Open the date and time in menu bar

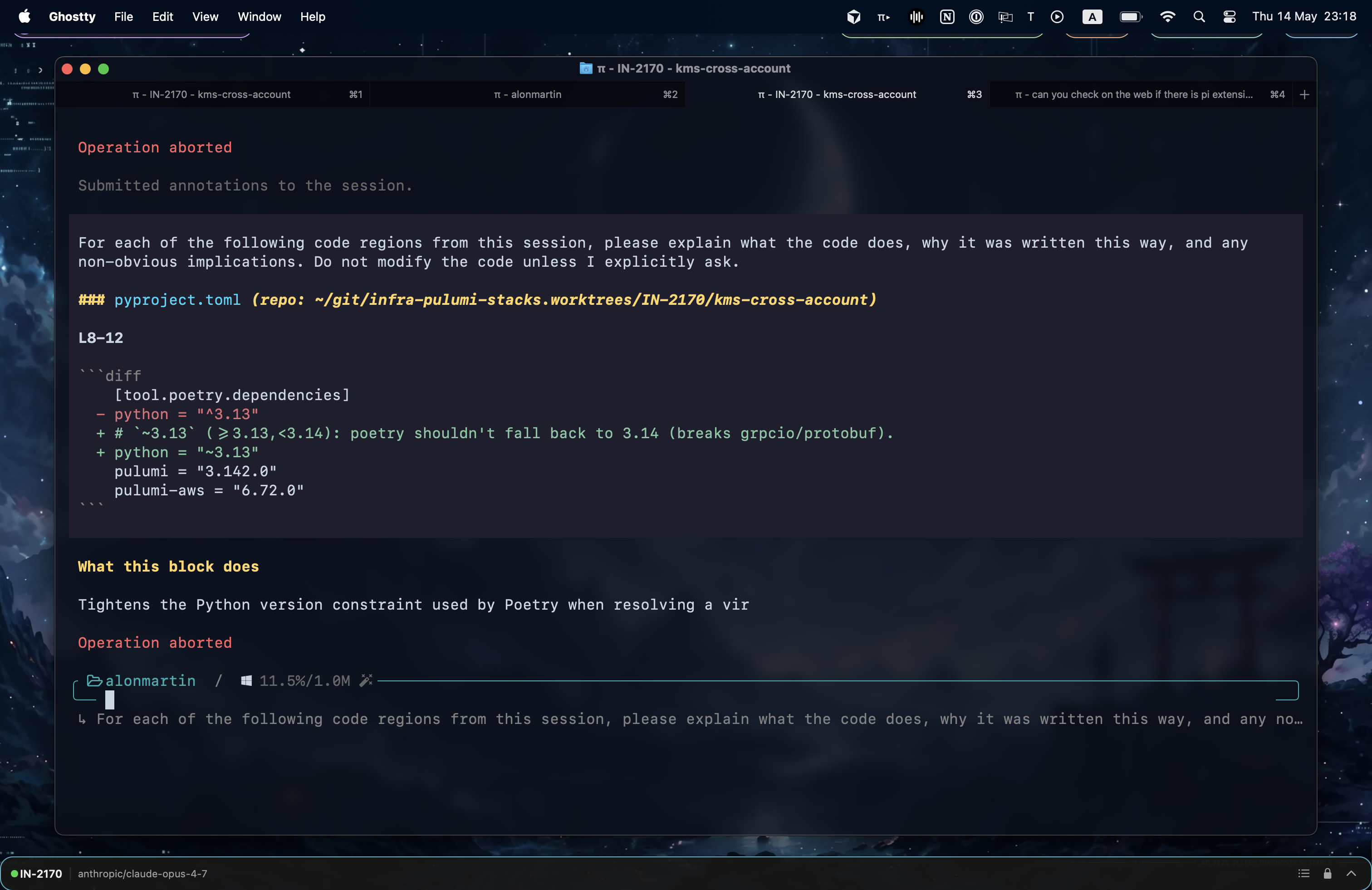tap(1304, 17)
